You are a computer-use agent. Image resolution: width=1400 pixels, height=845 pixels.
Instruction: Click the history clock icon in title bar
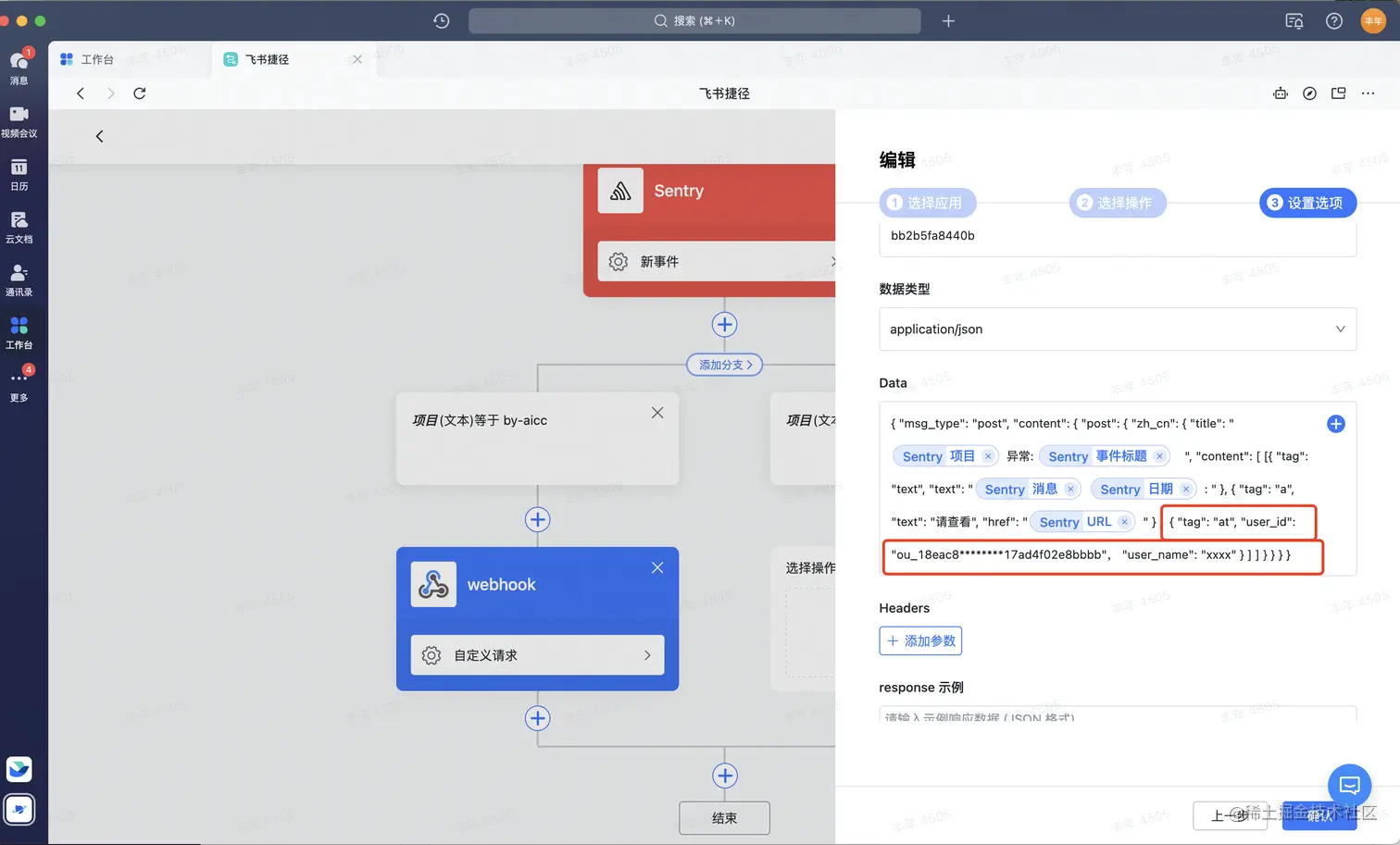[x=442, y=20]
